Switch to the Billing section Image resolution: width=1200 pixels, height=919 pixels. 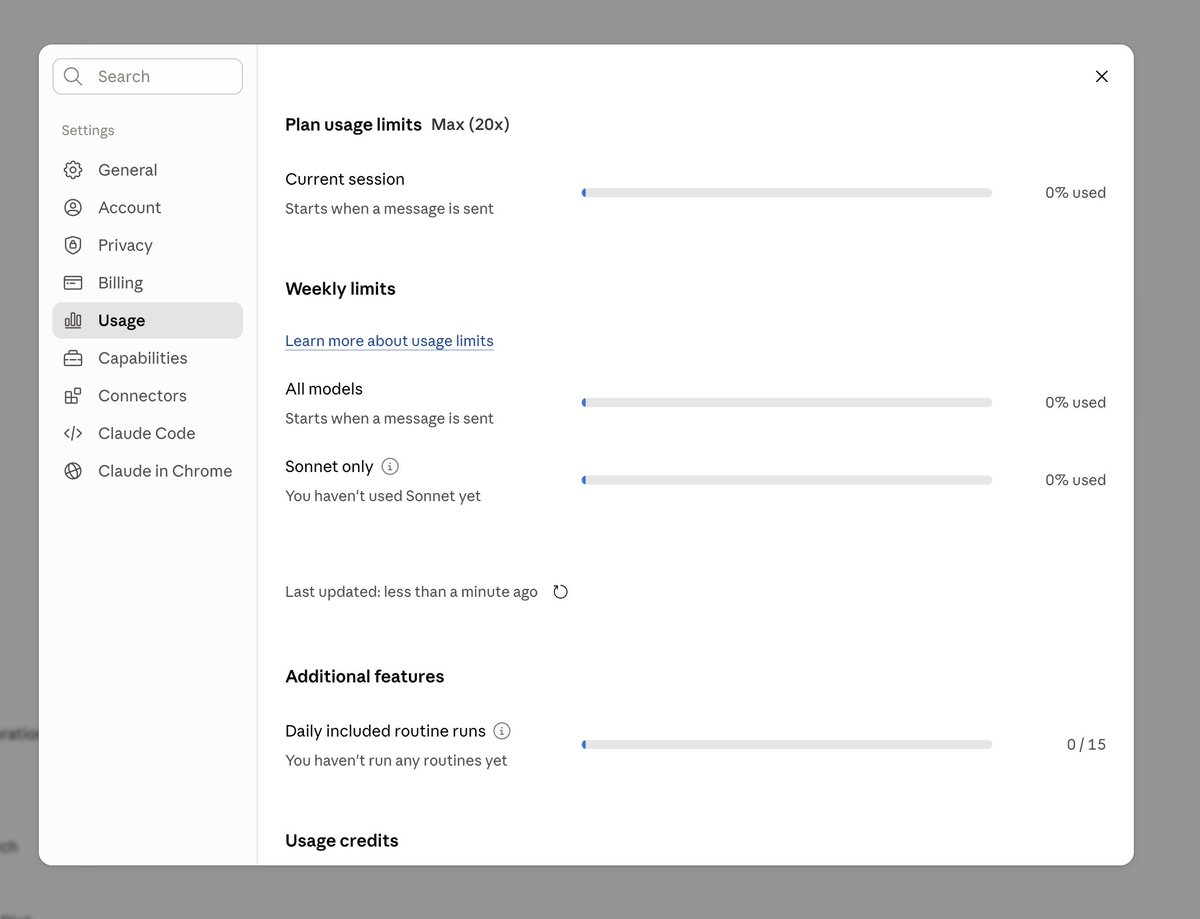[148, 283]
